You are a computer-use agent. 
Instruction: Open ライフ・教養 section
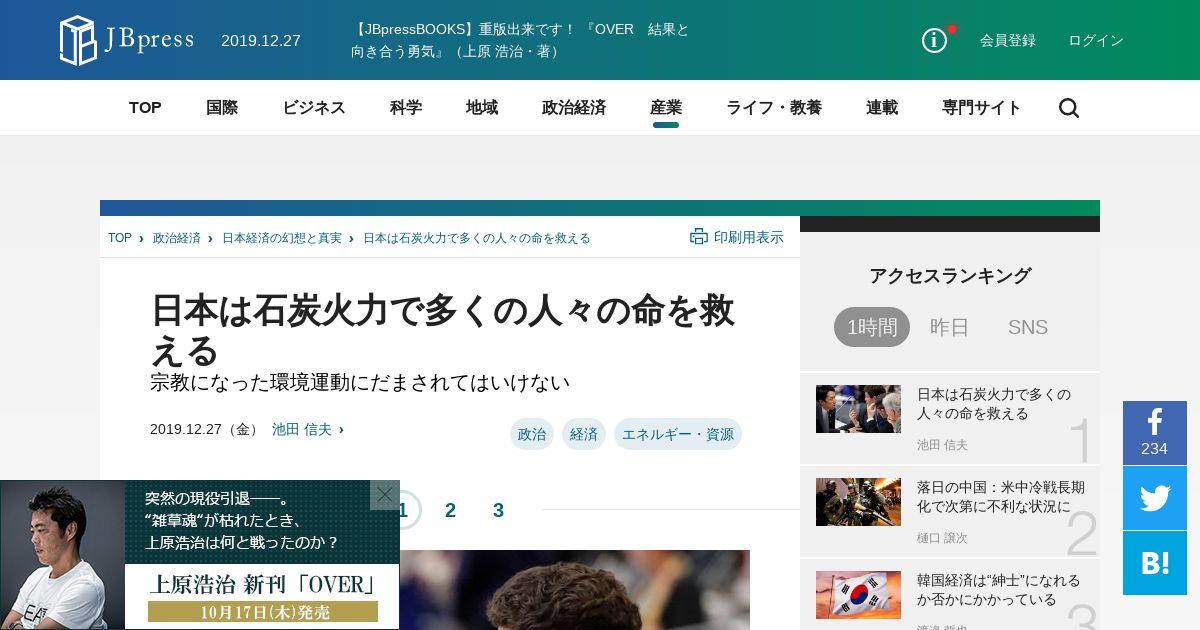click(774, 108)
